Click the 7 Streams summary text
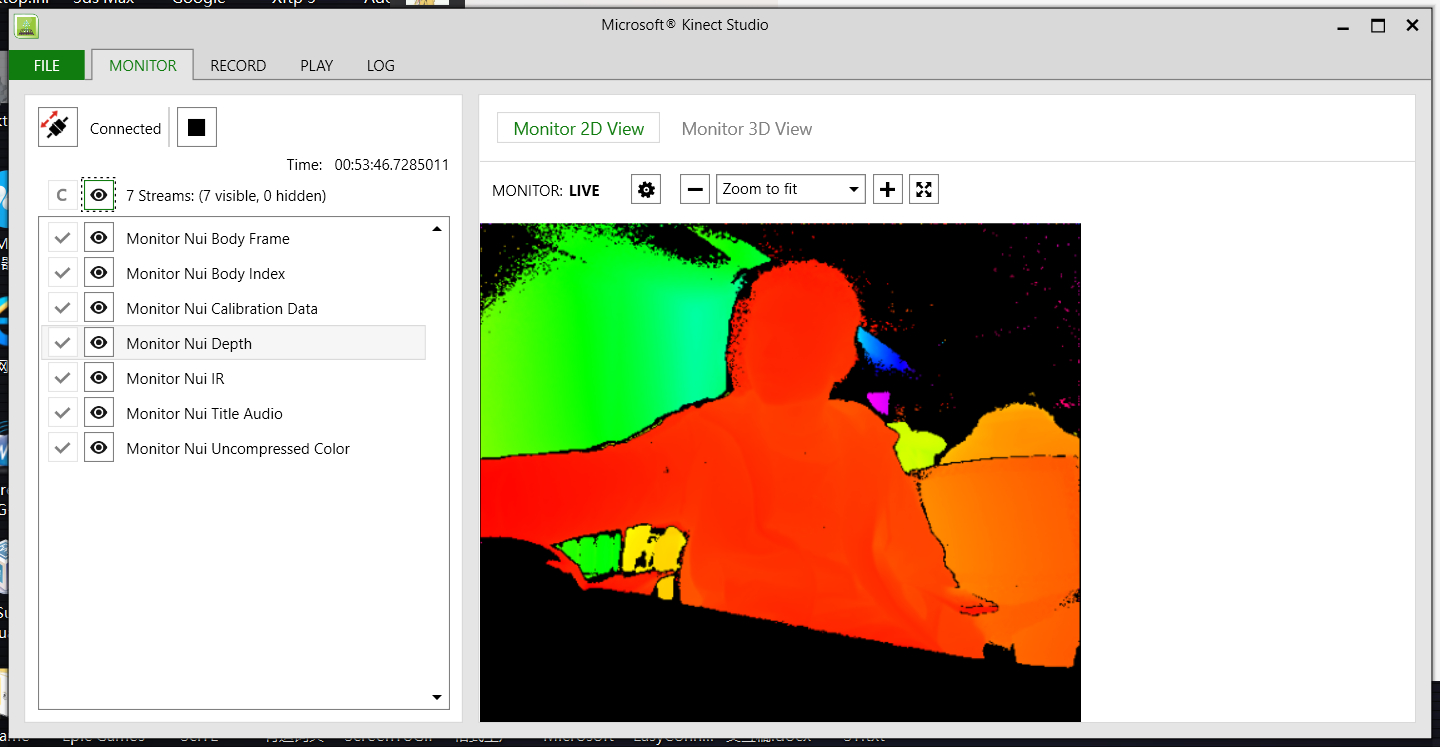1440x747 pixels. [226, 195]
